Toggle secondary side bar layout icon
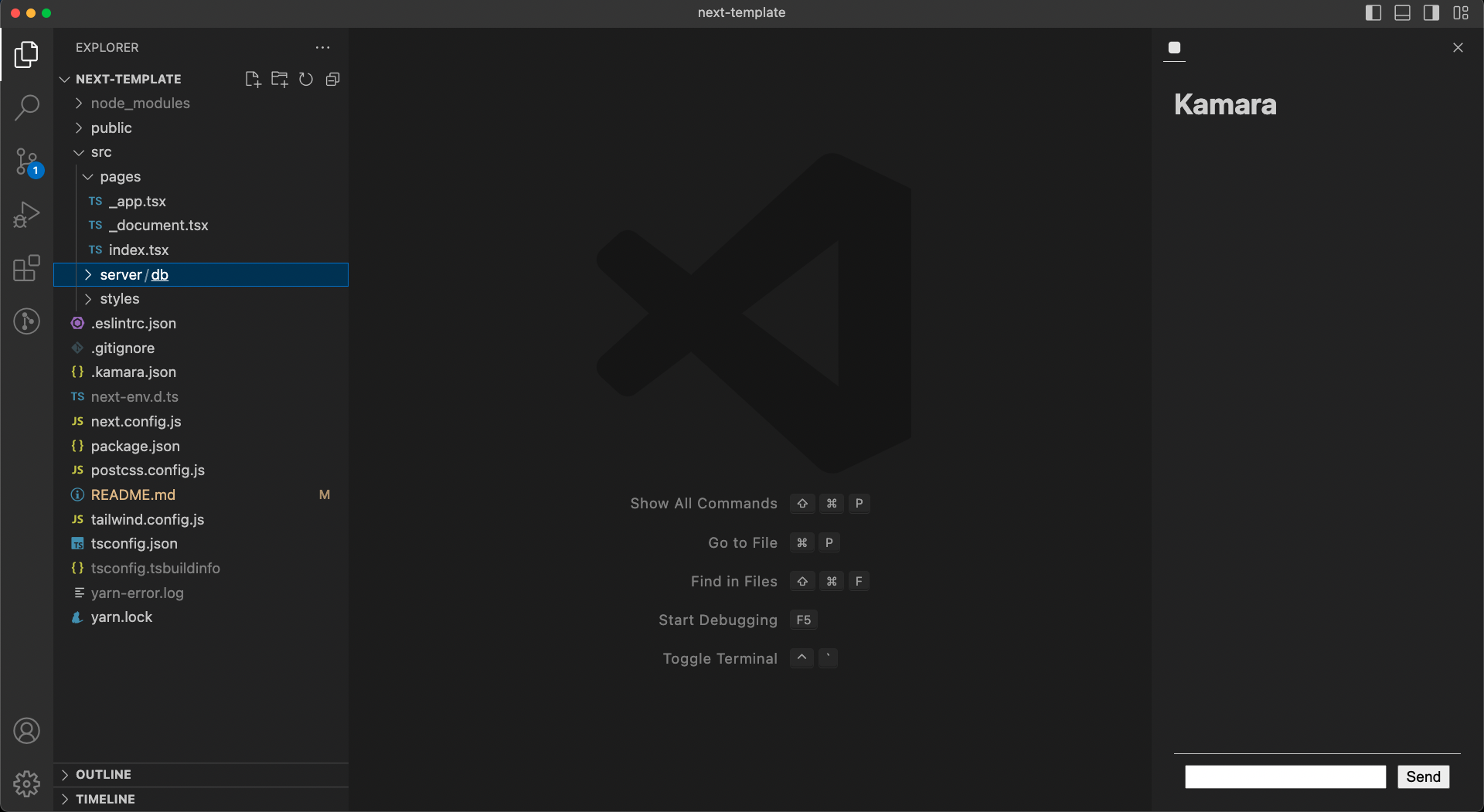 pos(1431,12)
